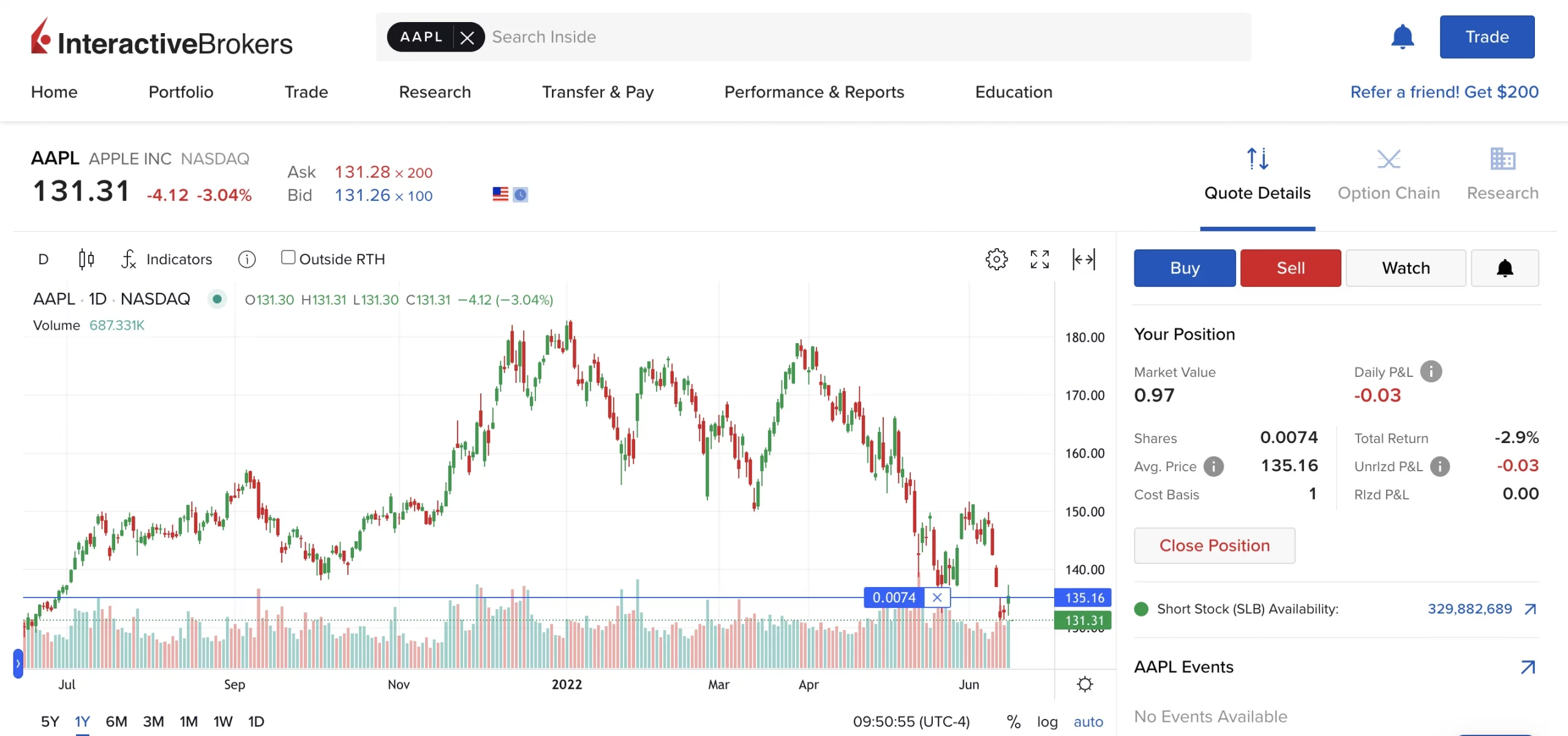The width and height of the screenshot is (1568, 736).
Task: Click Avg. Price info icon
Action: coord(1213,466)
